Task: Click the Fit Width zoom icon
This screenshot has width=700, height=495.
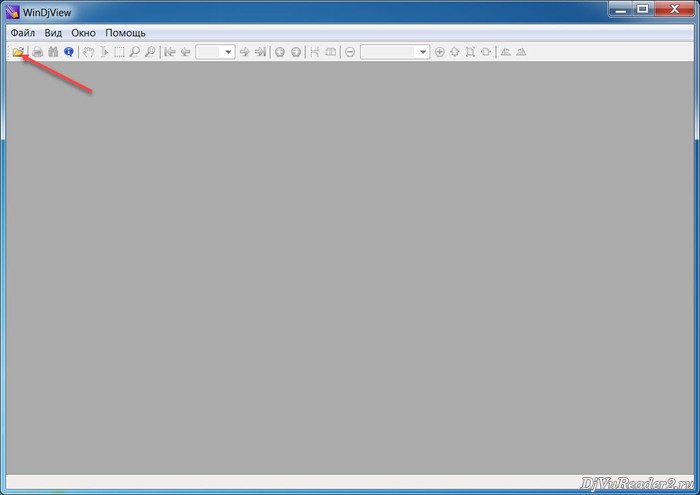Action: click(x=486, y=52)
